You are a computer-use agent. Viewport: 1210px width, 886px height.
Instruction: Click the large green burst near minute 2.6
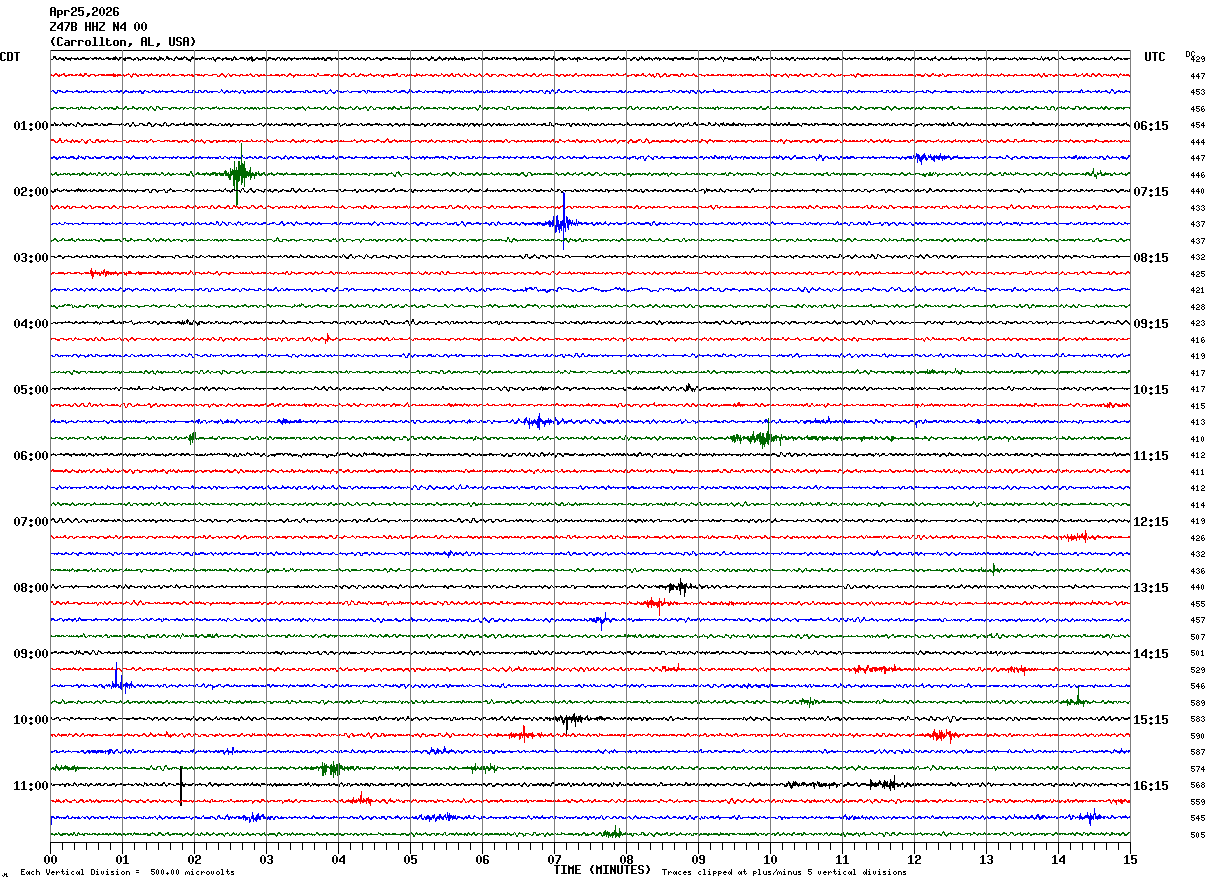pyautogui.click(x=238, y=174)
